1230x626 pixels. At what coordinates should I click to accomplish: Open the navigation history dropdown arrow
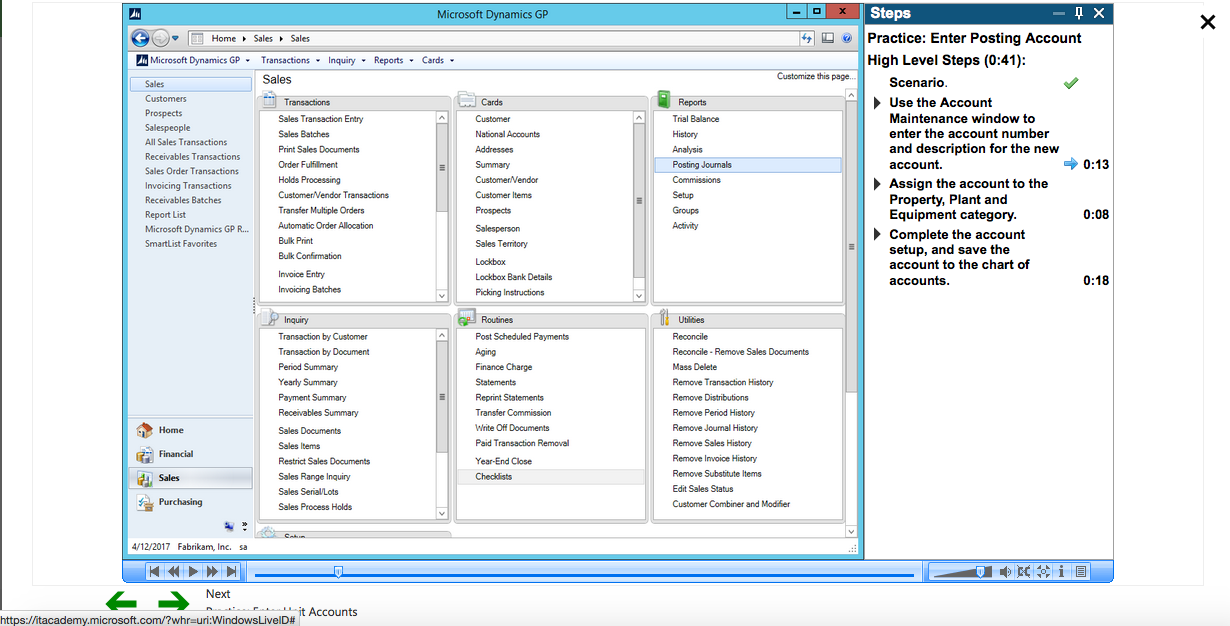point(176,38)
